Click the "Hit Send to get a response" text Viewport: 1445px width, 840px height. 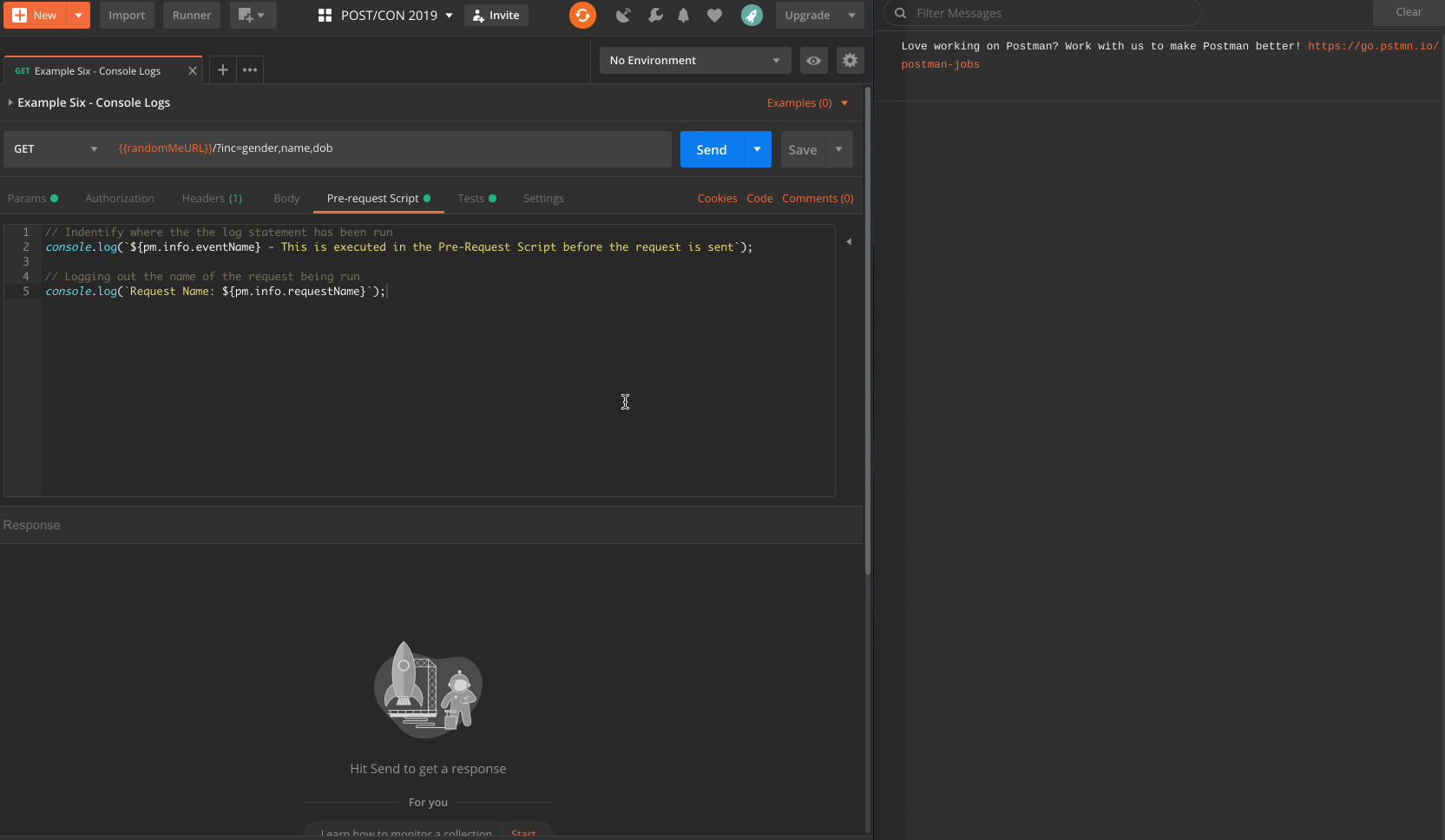tap(428, 768)
